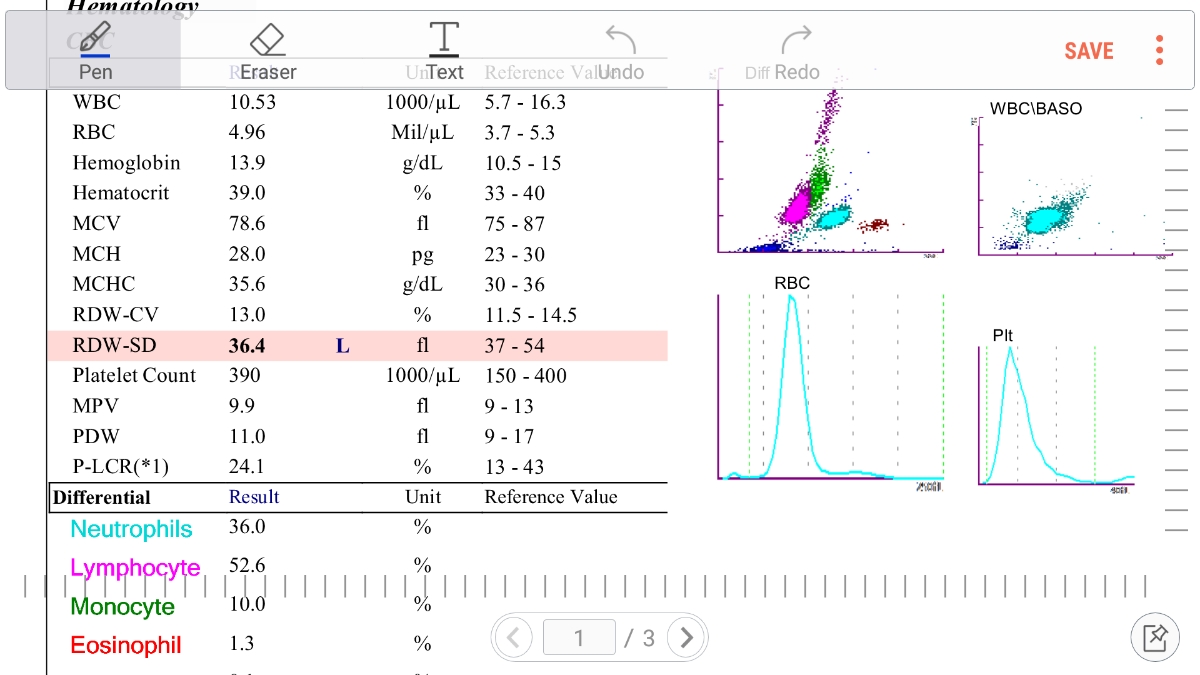Choose the Text tool

(444, 50)
